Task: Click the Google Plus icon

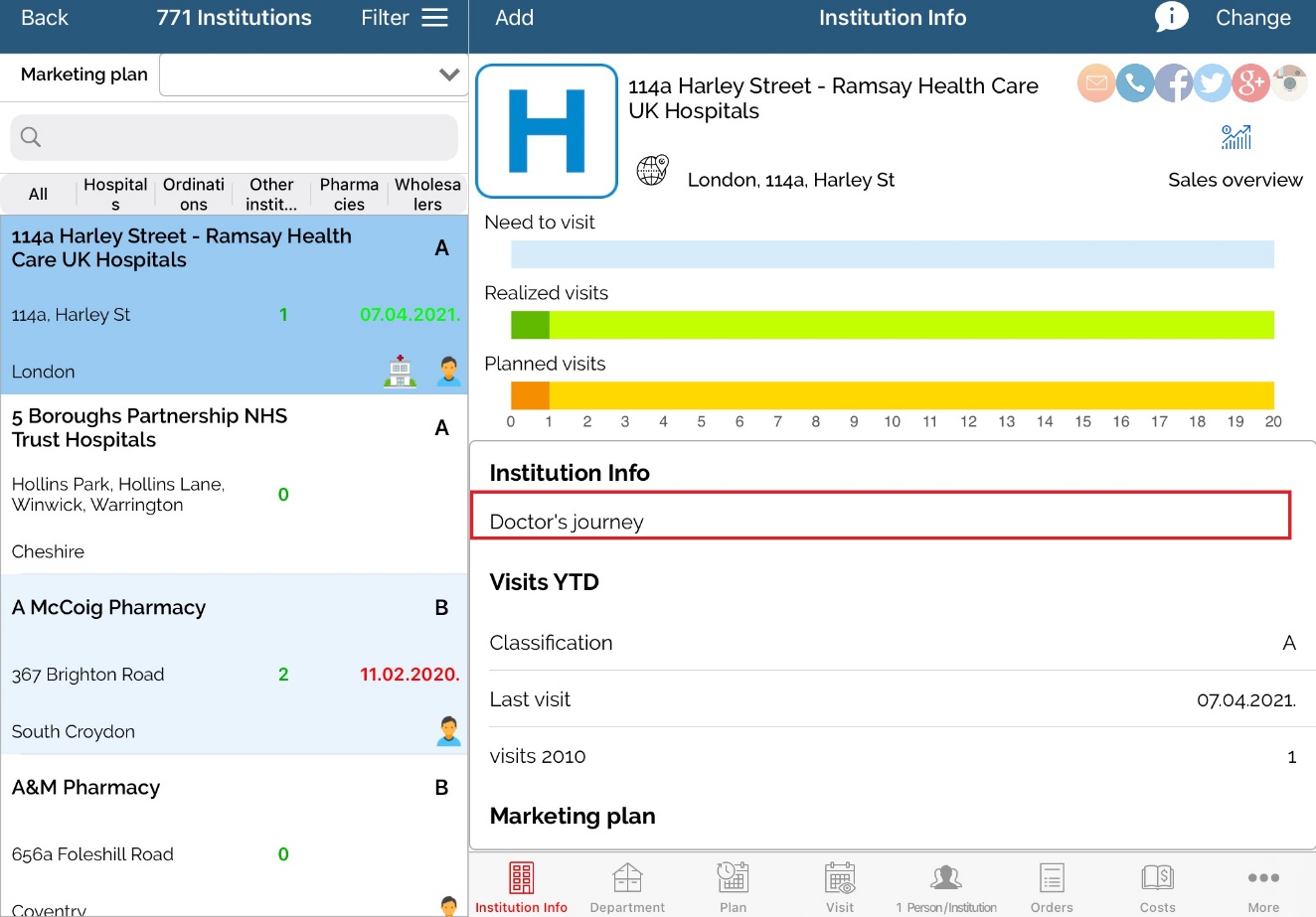Action: pos(1250,83)
